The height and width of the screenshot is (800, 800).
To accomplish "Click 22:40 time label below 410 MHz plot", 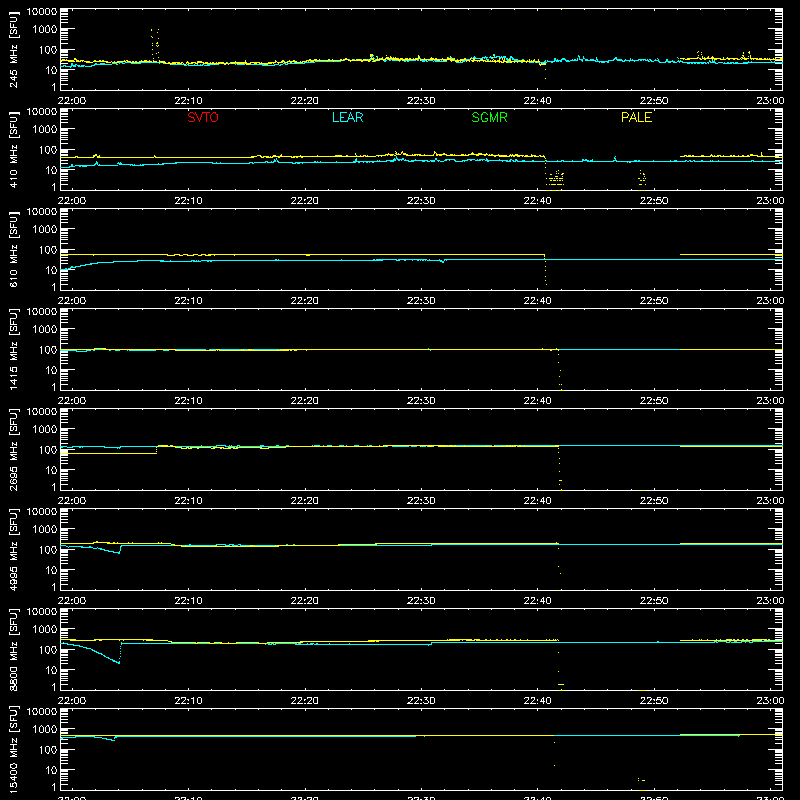I will [537, 201].
